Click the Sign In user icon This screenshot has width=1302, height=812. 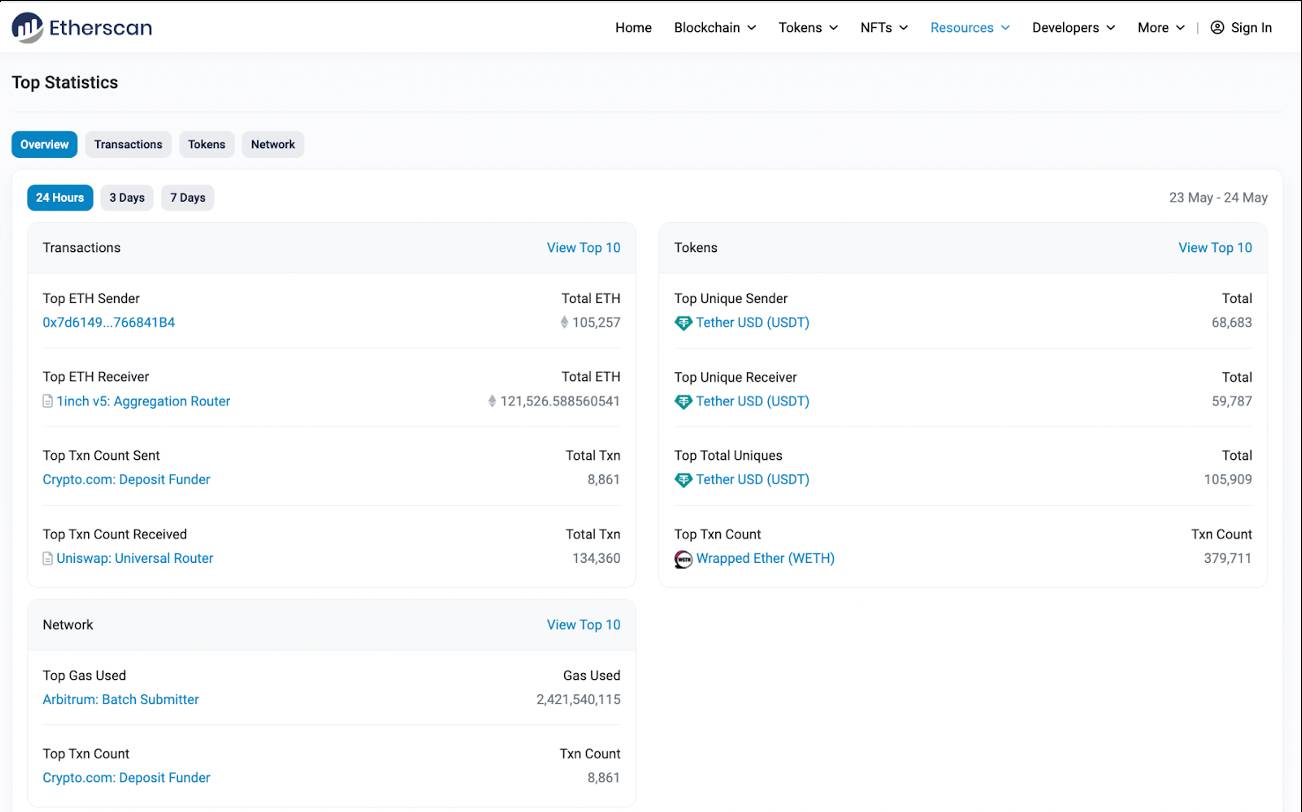click(1217, 28)
